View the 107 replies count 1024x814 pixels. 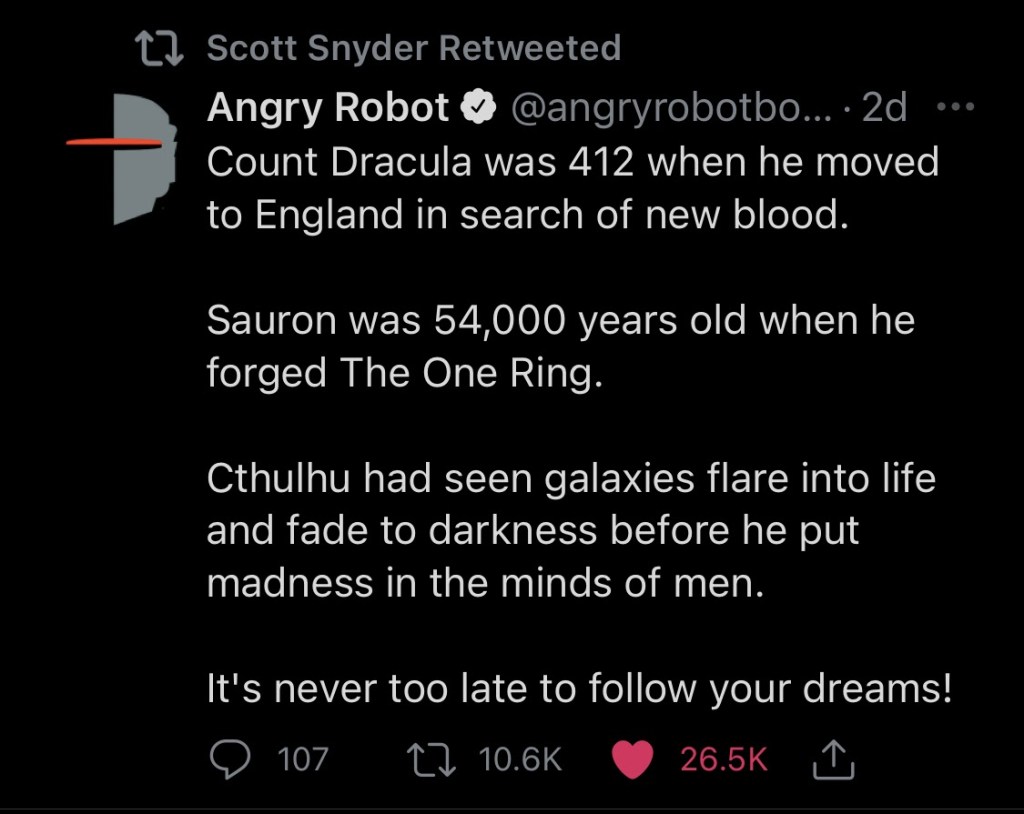coord(302,759)
